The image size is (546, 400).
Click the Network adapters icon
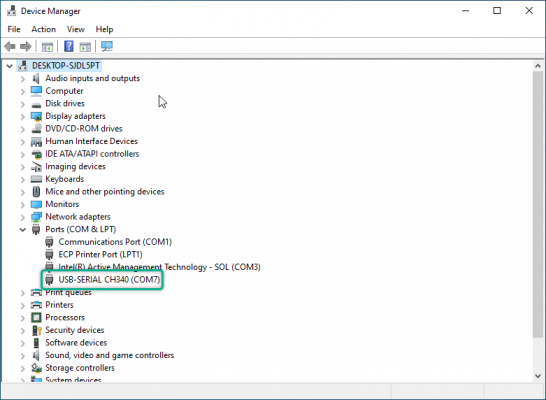coord(36,217)
